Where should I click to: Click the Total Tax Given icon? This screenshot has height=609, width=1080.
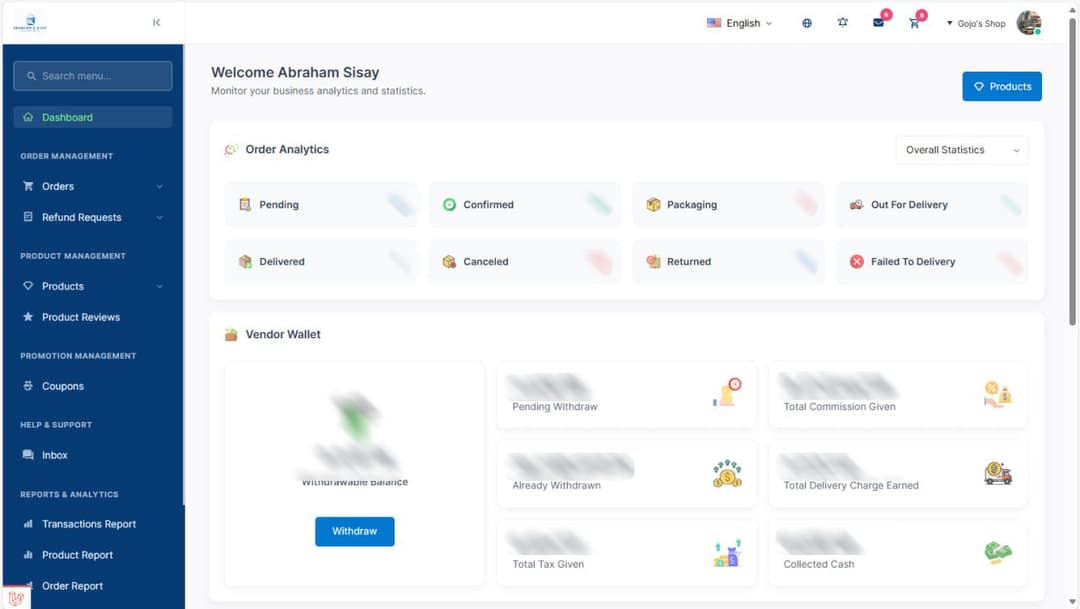click(727, 553)
